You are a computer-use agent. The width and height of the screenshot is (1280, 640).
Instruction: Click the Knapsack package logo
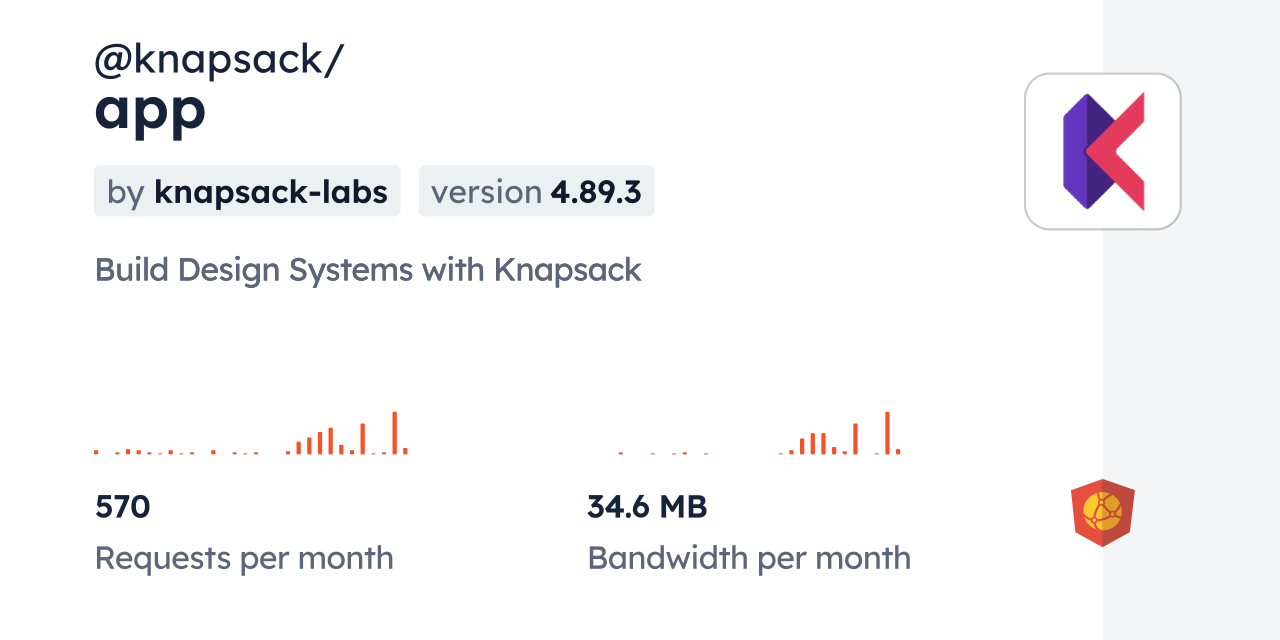[1103, 151]
